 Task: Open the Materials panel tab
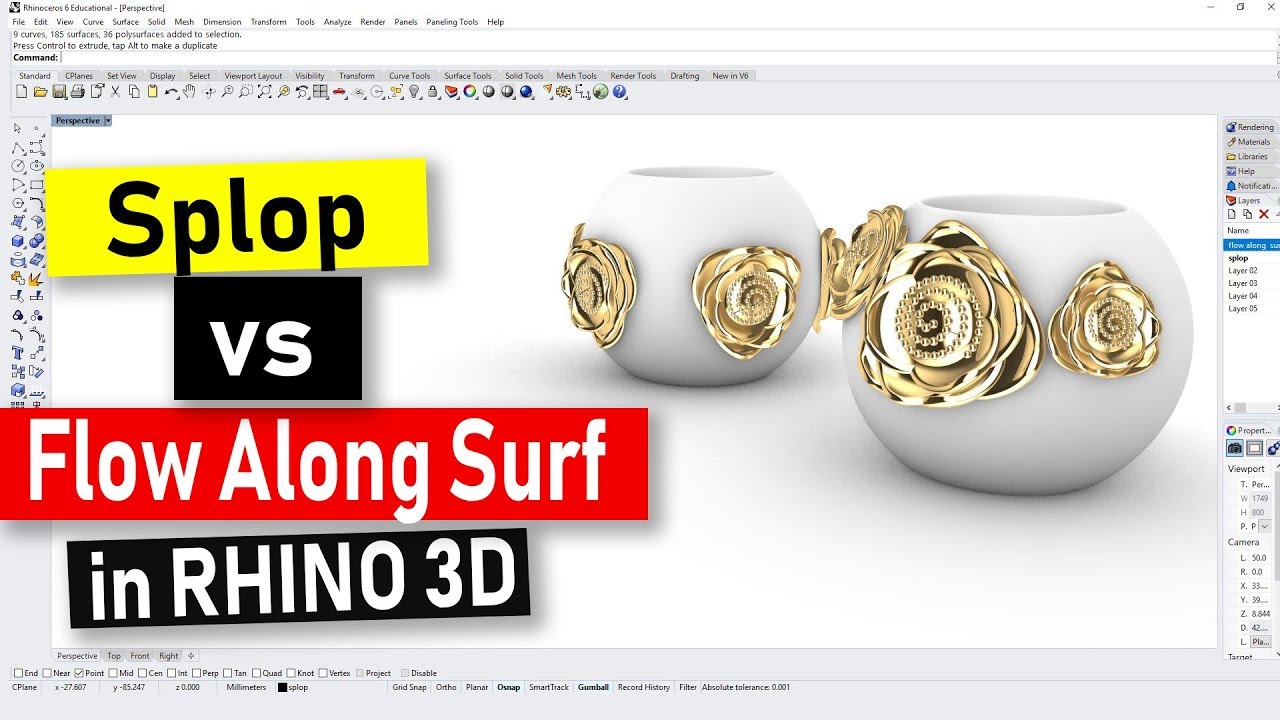coord(1250,142)
